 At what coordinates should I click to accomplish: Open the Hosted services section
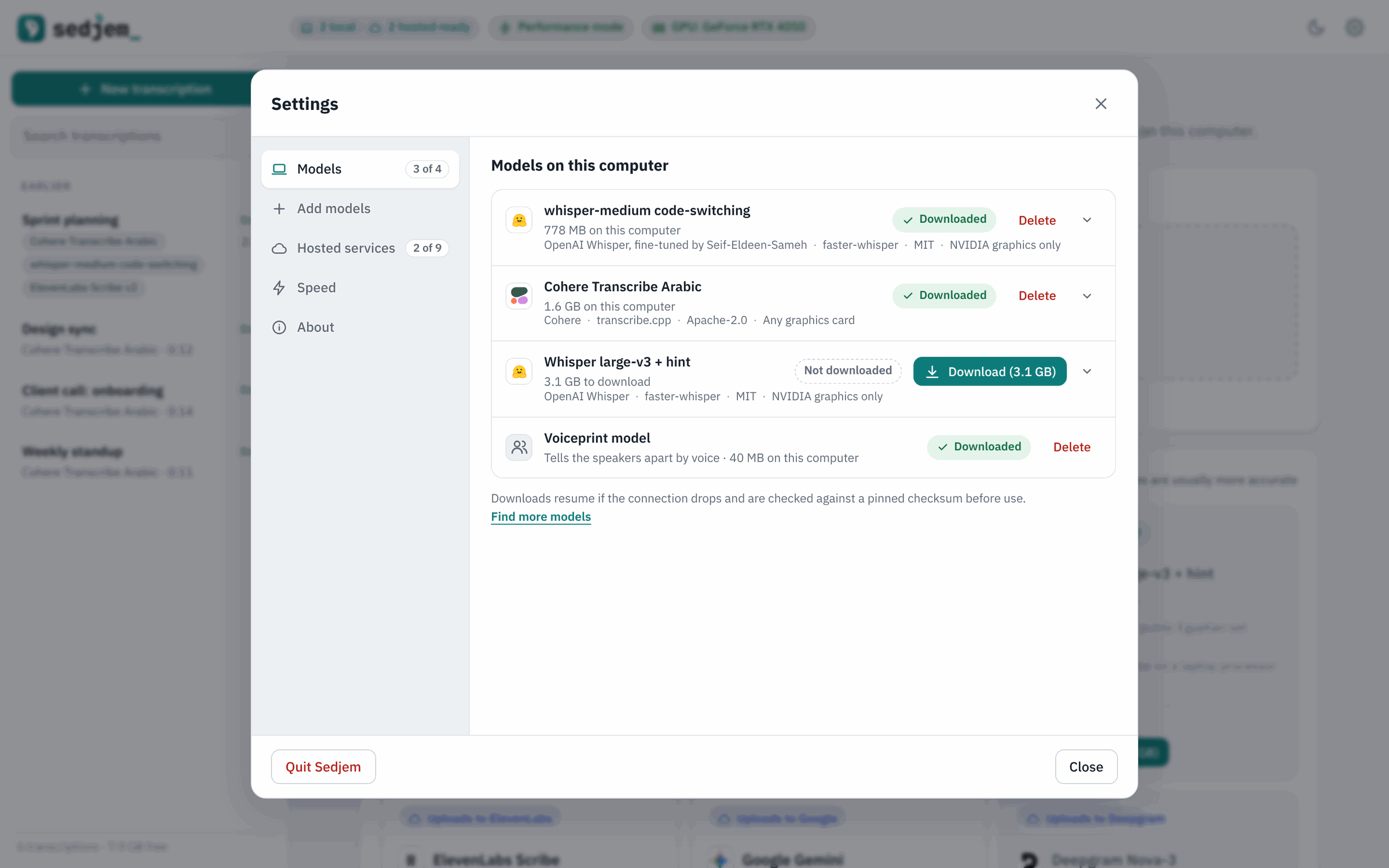coord(360,248)
